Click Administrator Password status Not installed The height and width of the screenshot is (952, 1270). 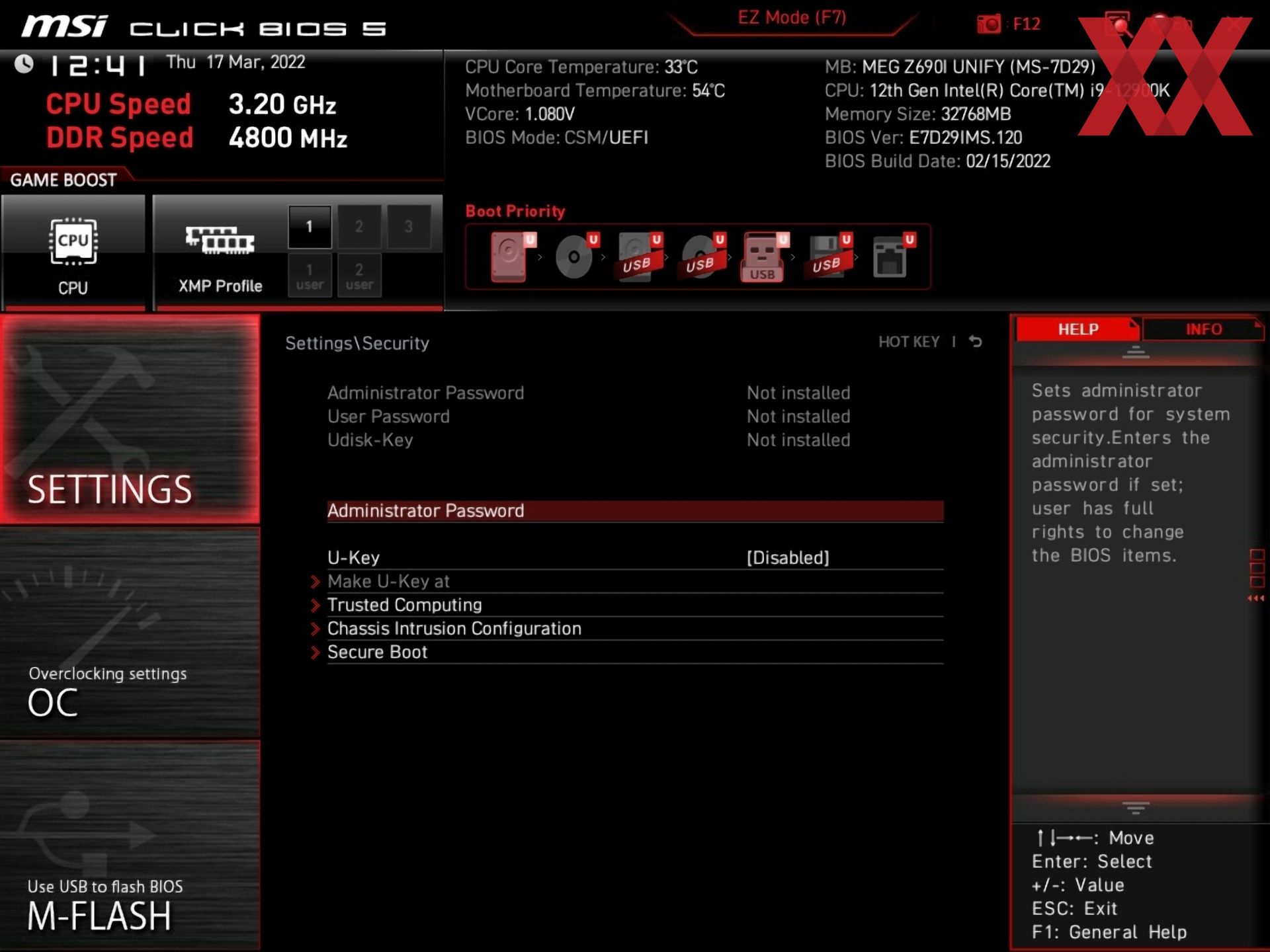[798, 393]
